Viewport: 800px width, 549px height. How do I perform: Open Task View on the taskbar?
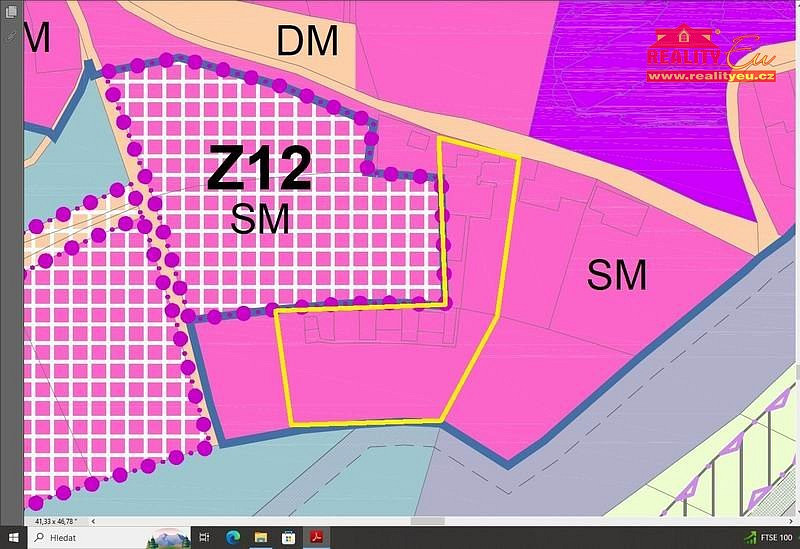(204, 537)
